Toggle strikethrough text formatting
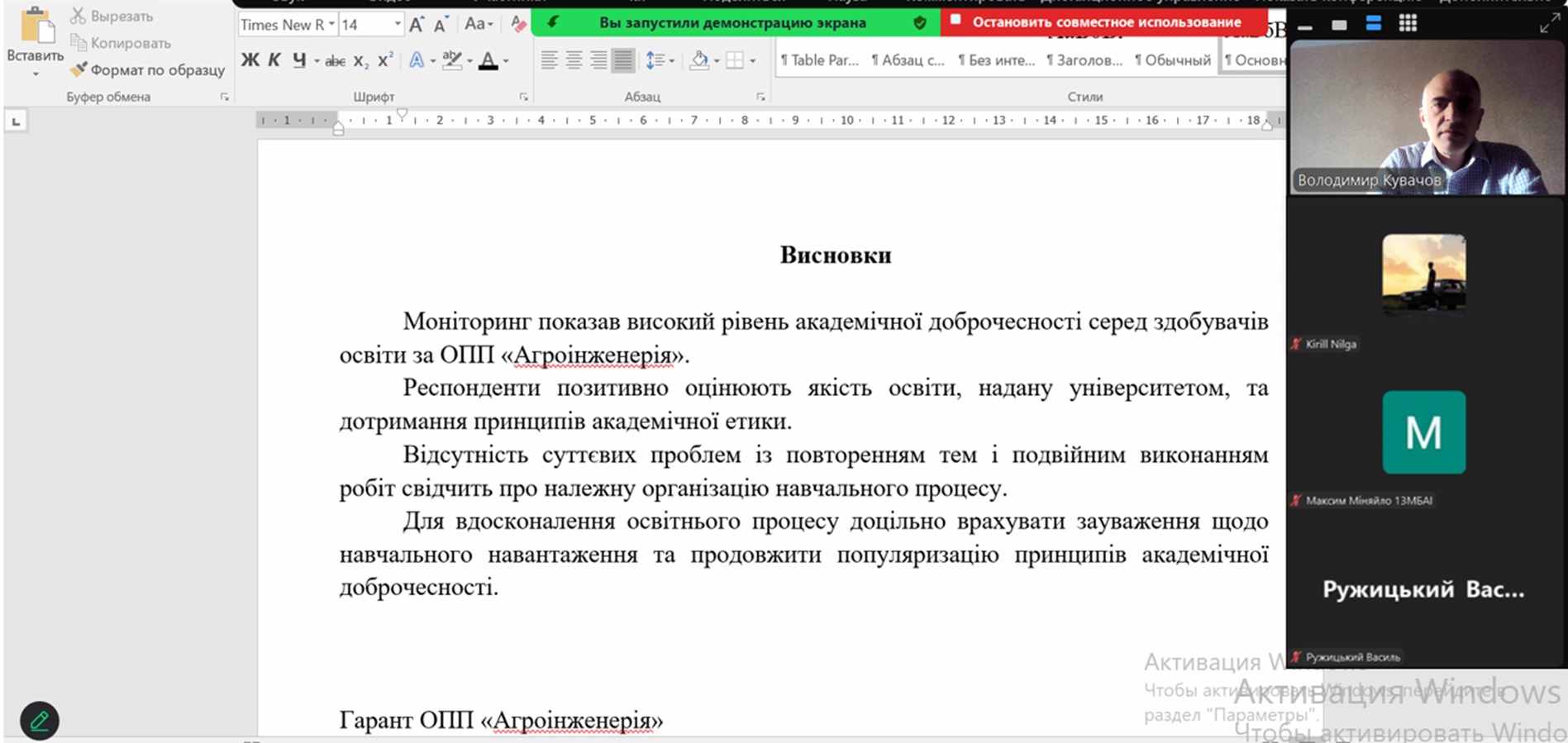Image resolution: width=1568 pixels, height=743 pixels. pos(335,61)
